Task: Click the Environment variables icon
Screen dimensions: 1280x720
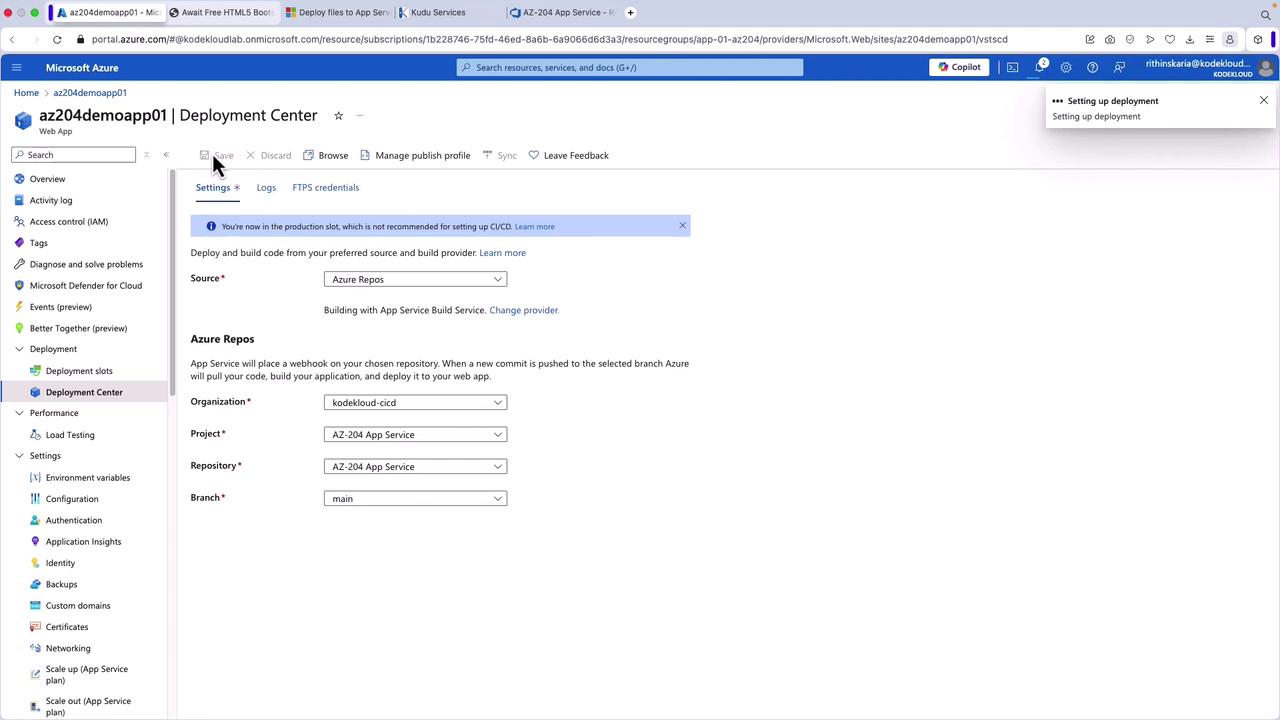Action: coord(35,478)
